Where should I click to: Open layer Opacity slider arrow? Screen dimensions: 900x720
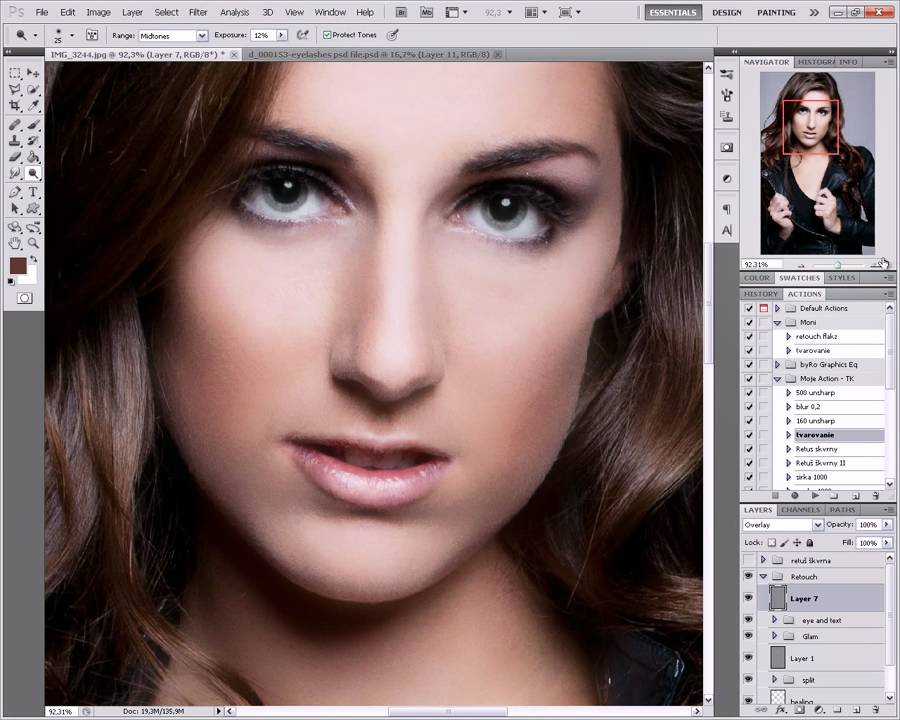(x=887, y=524)
